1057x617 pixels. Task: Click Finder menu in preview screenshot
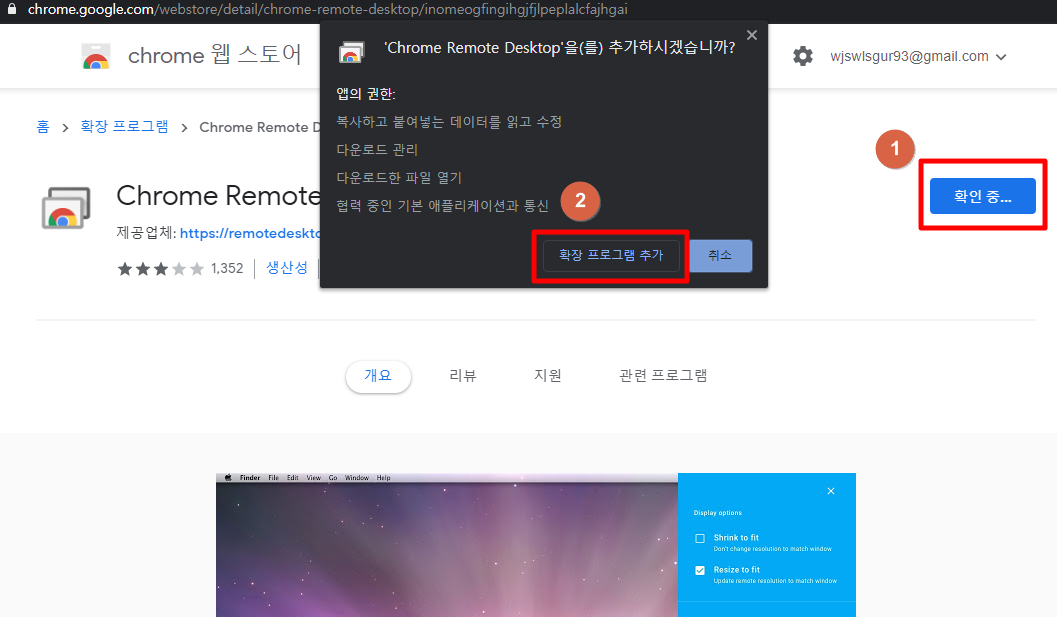pos(249,477)
